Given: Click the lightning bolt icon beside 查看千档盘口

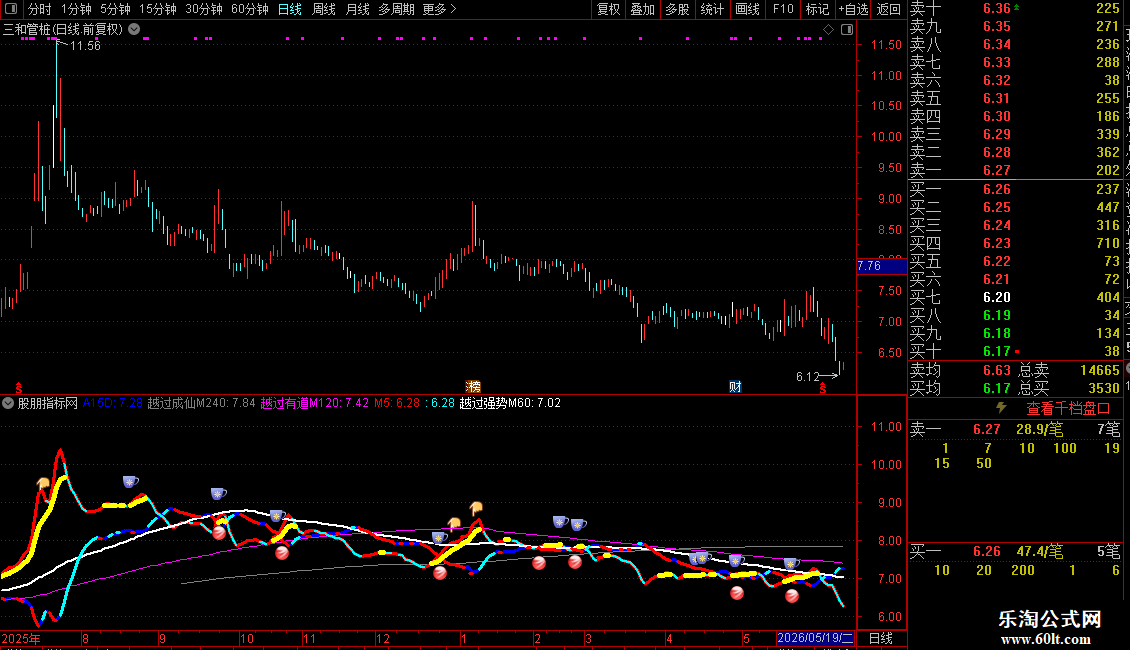Looking at the screenshot, I should pyautogui.click(x=1002, y=408).
